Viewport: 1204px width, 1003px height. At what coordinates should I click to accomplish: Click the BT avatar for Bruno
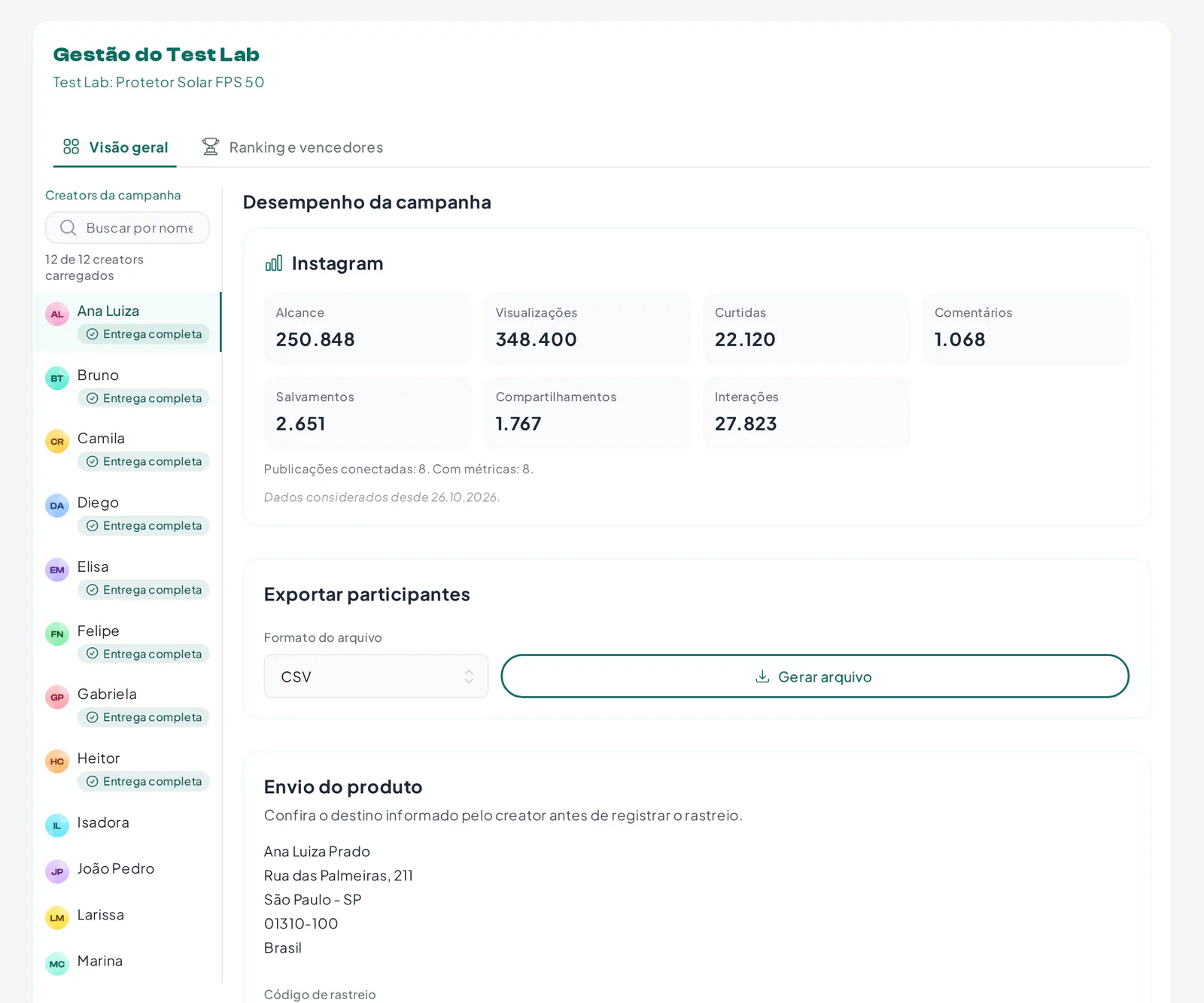[57, 378]
